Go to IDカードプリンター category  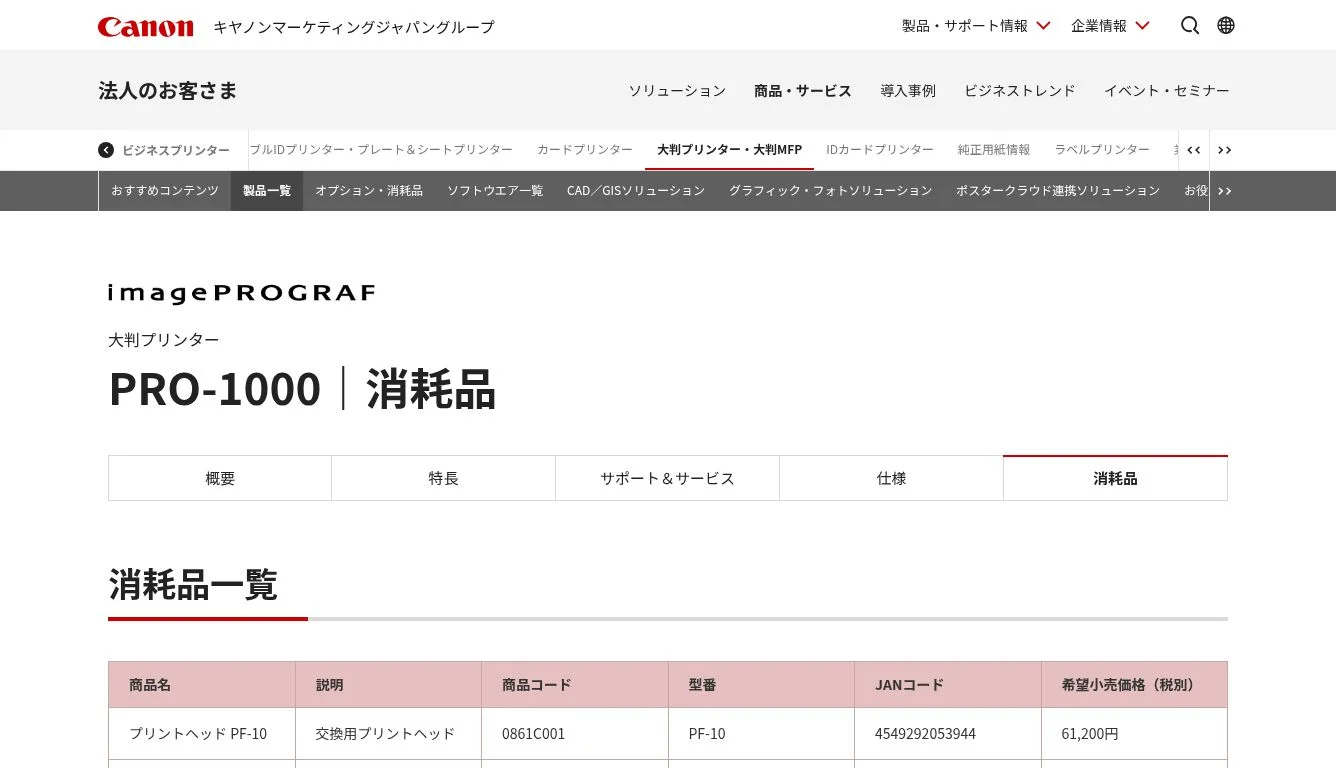(x=880, y=150)
